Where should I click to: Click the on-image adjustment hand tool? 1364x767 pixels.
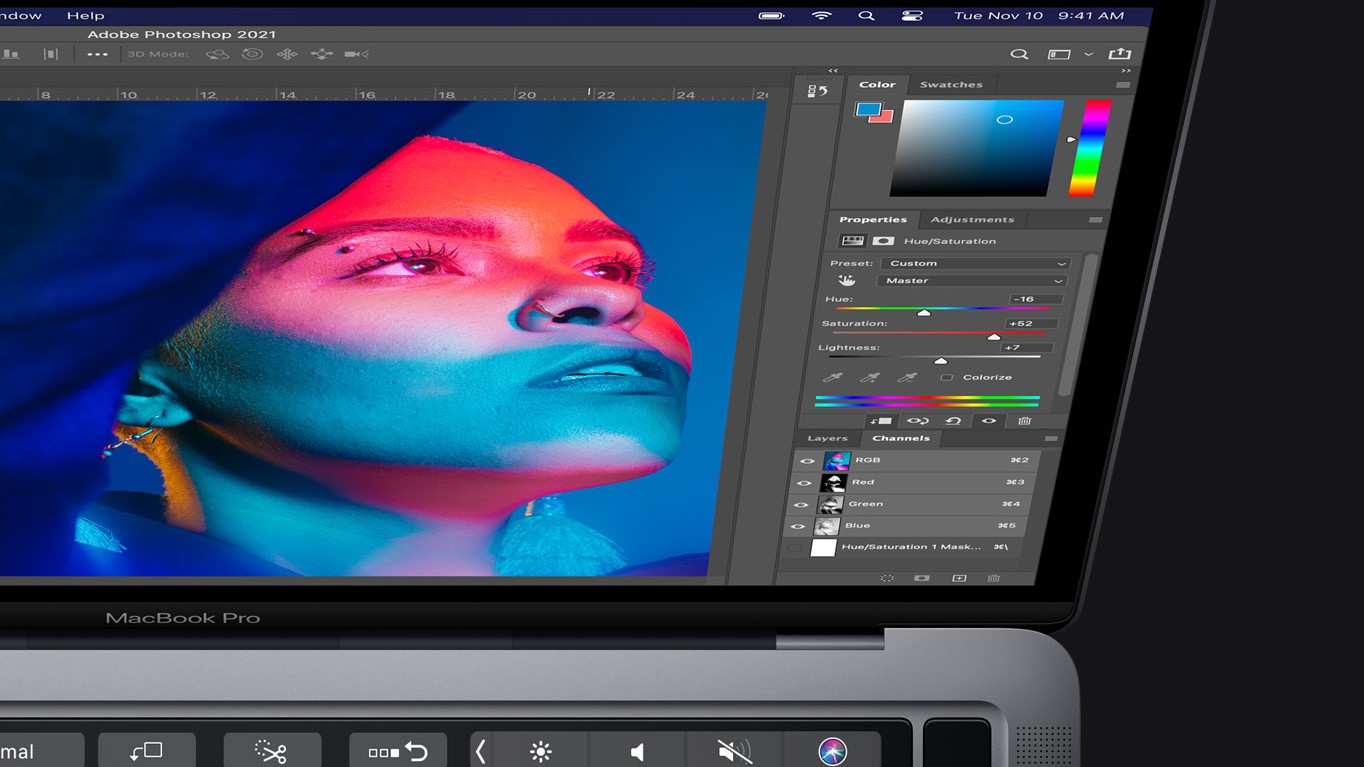(x=846, y=280)
